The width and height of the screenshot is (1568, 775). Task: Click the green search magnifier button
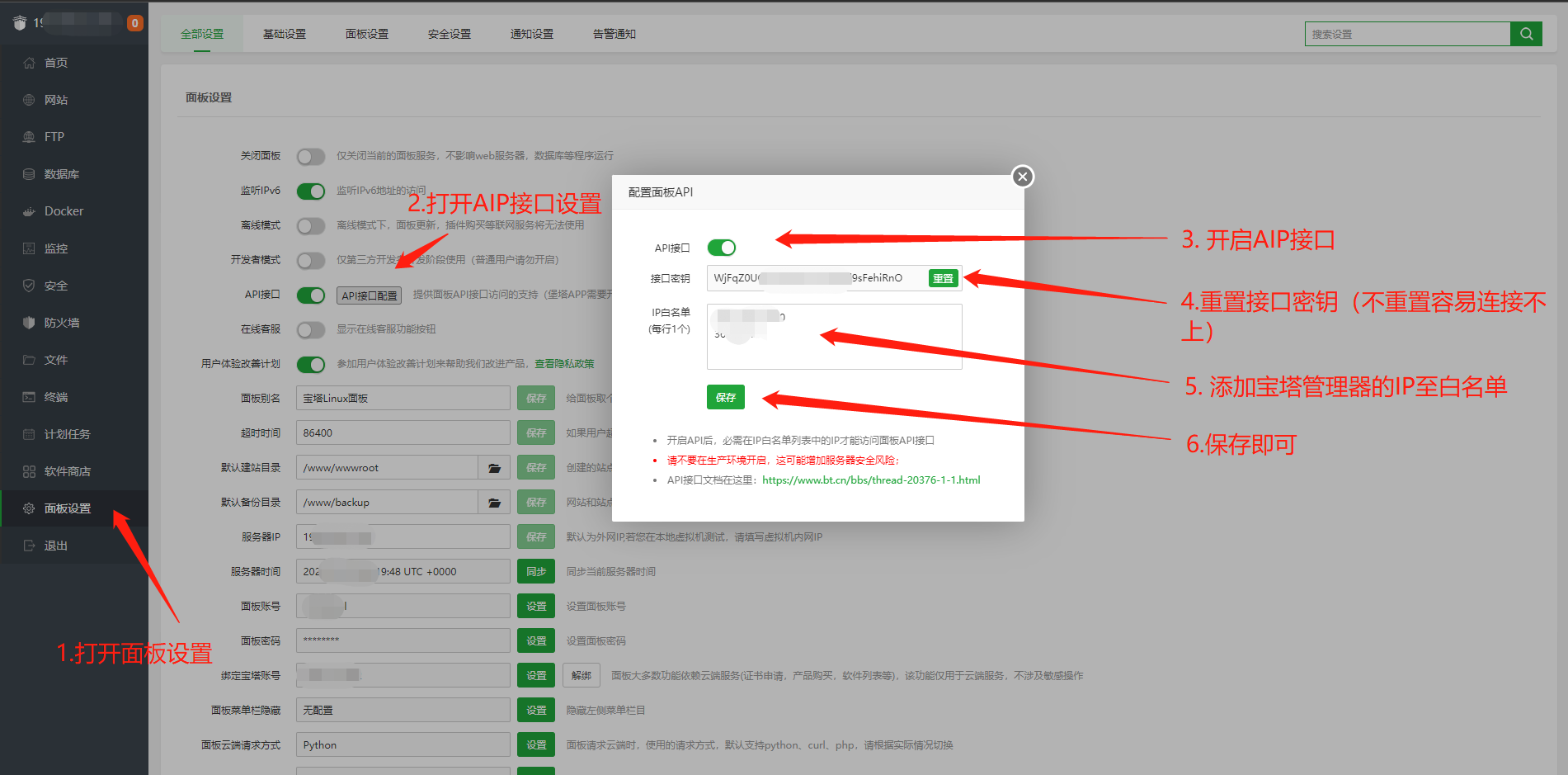pos(1526,34)
